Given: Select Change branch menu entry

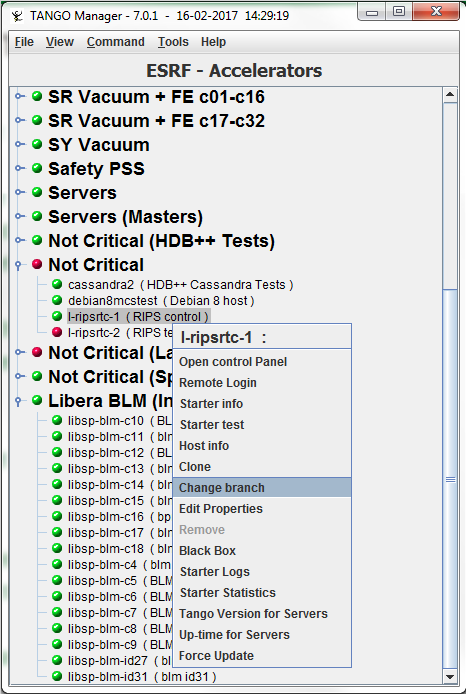Looking at the screenshot, I should click(x=262, y=488).
